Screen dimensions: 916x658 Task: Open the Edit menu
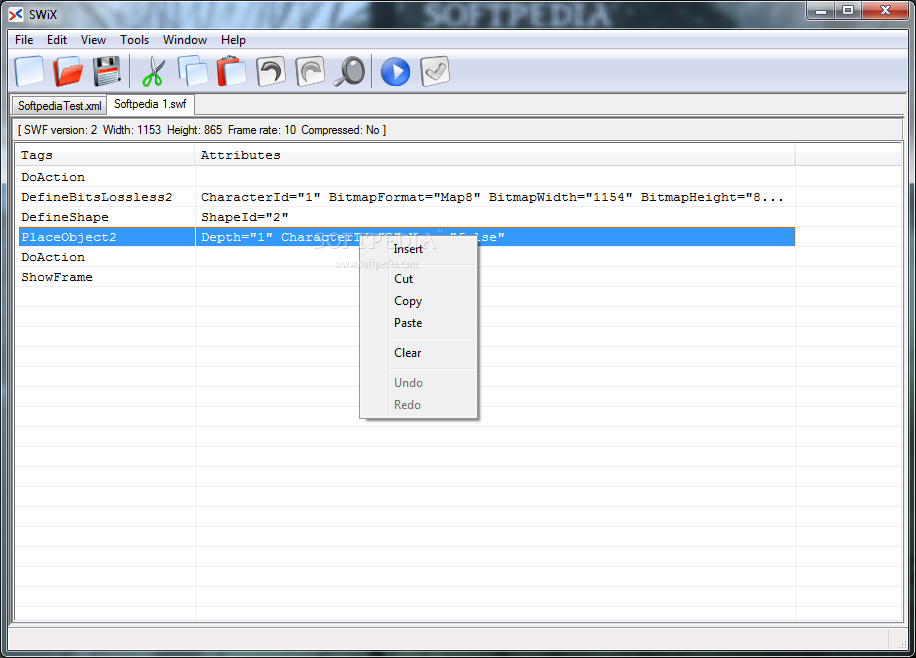coord(57,40)
